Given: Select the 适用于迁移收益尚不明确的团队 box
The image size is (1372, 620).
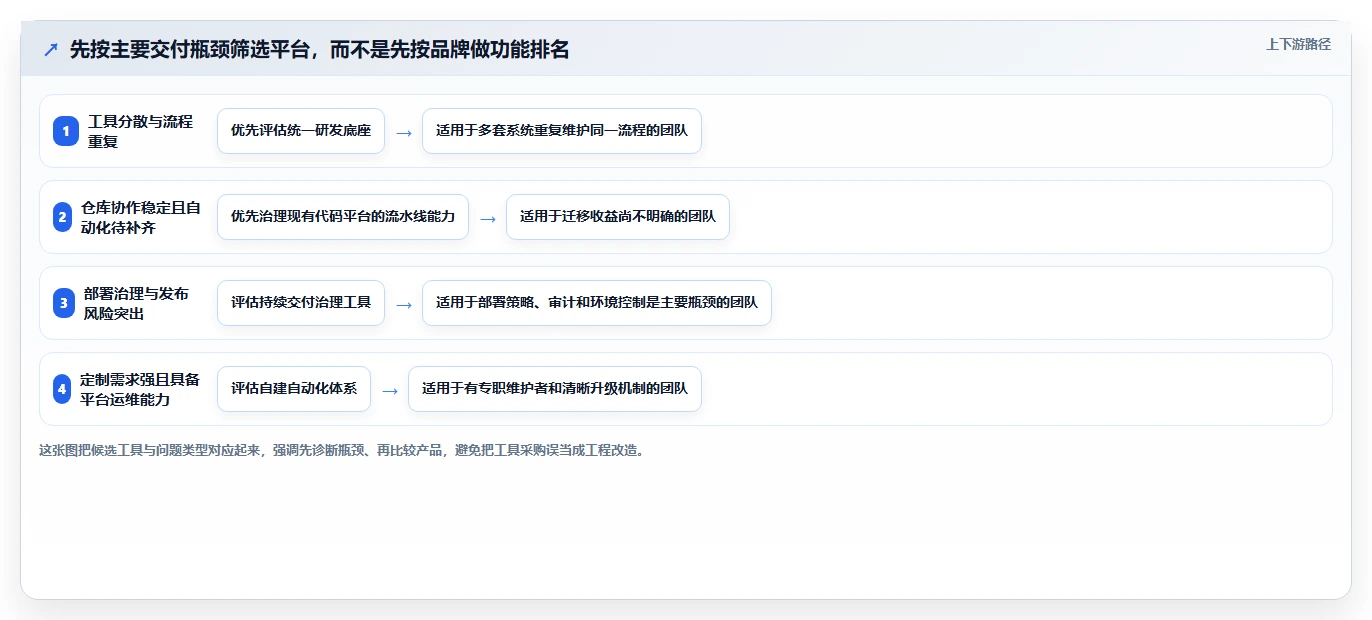Looking at the screenshot, I should [618, 217].
